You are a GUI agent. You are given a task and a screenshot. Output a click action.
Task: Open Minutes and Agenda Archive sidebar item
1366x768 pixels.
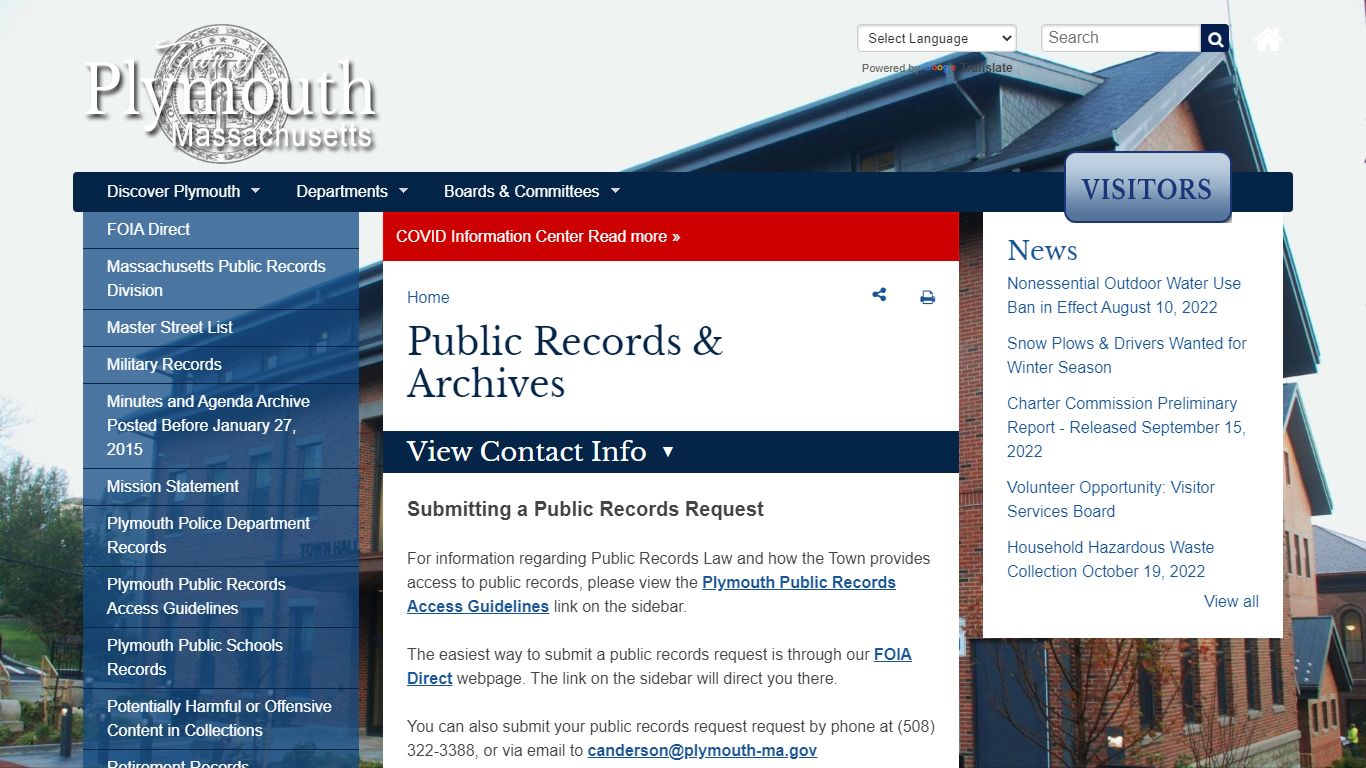(x=221, y=426)
